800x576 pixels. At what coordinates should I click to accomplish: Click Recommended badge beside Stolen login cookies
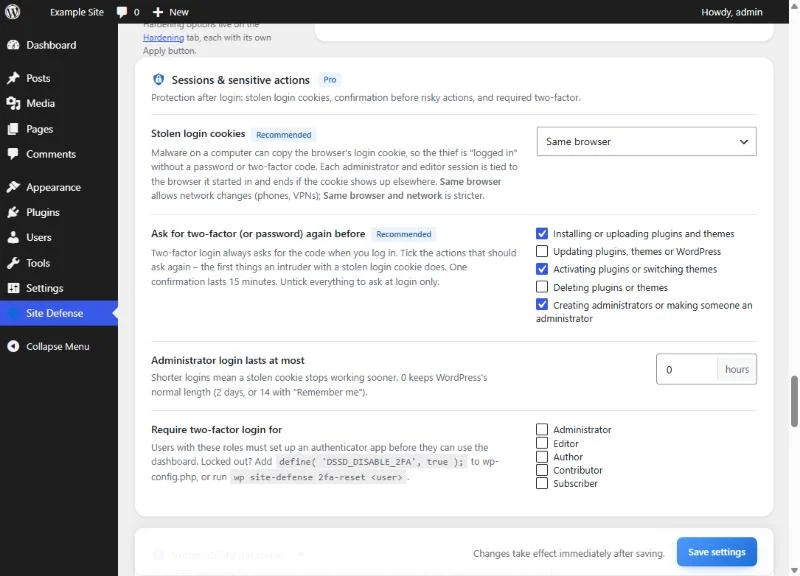pos(284,135)
